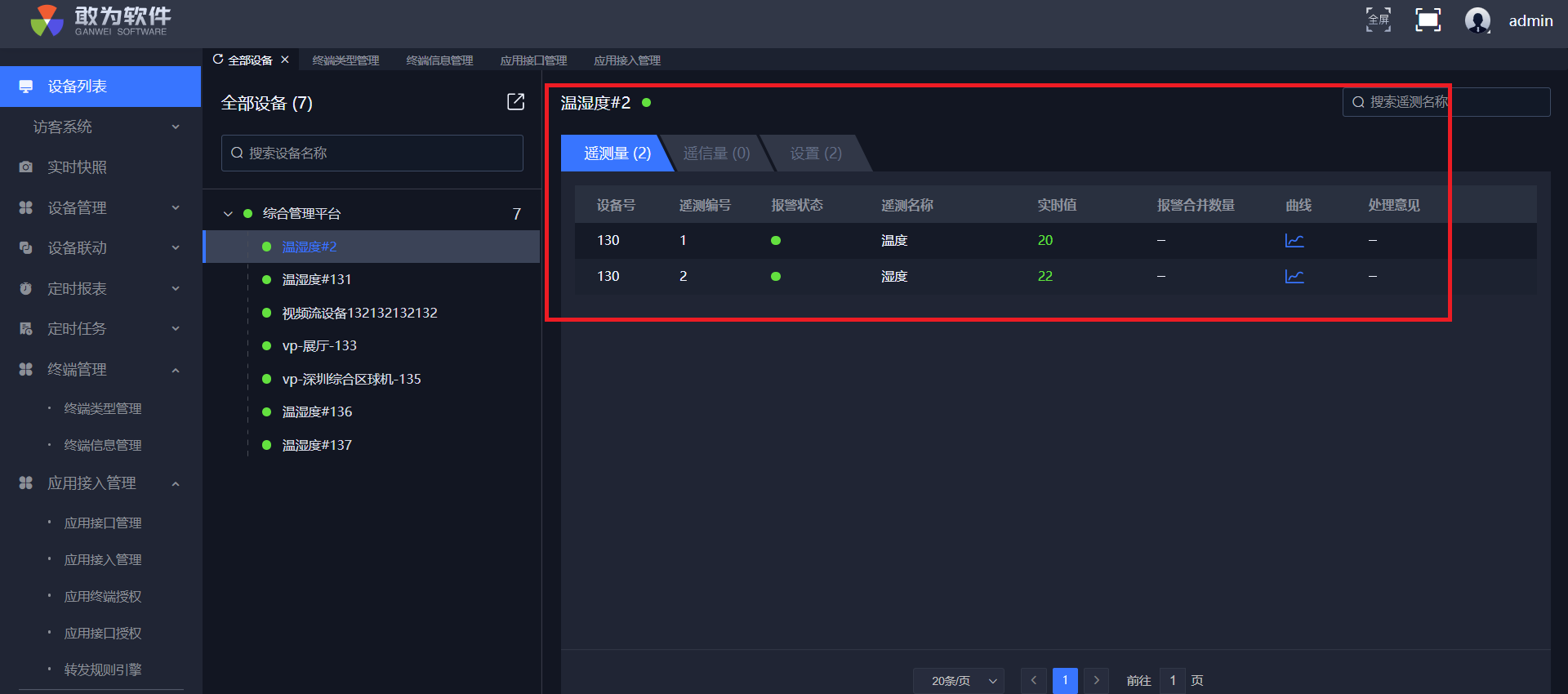Open 转发规则引擎 in the sidebar
This screenshot has width=1568, height=694.
click(x=103, y=670)
